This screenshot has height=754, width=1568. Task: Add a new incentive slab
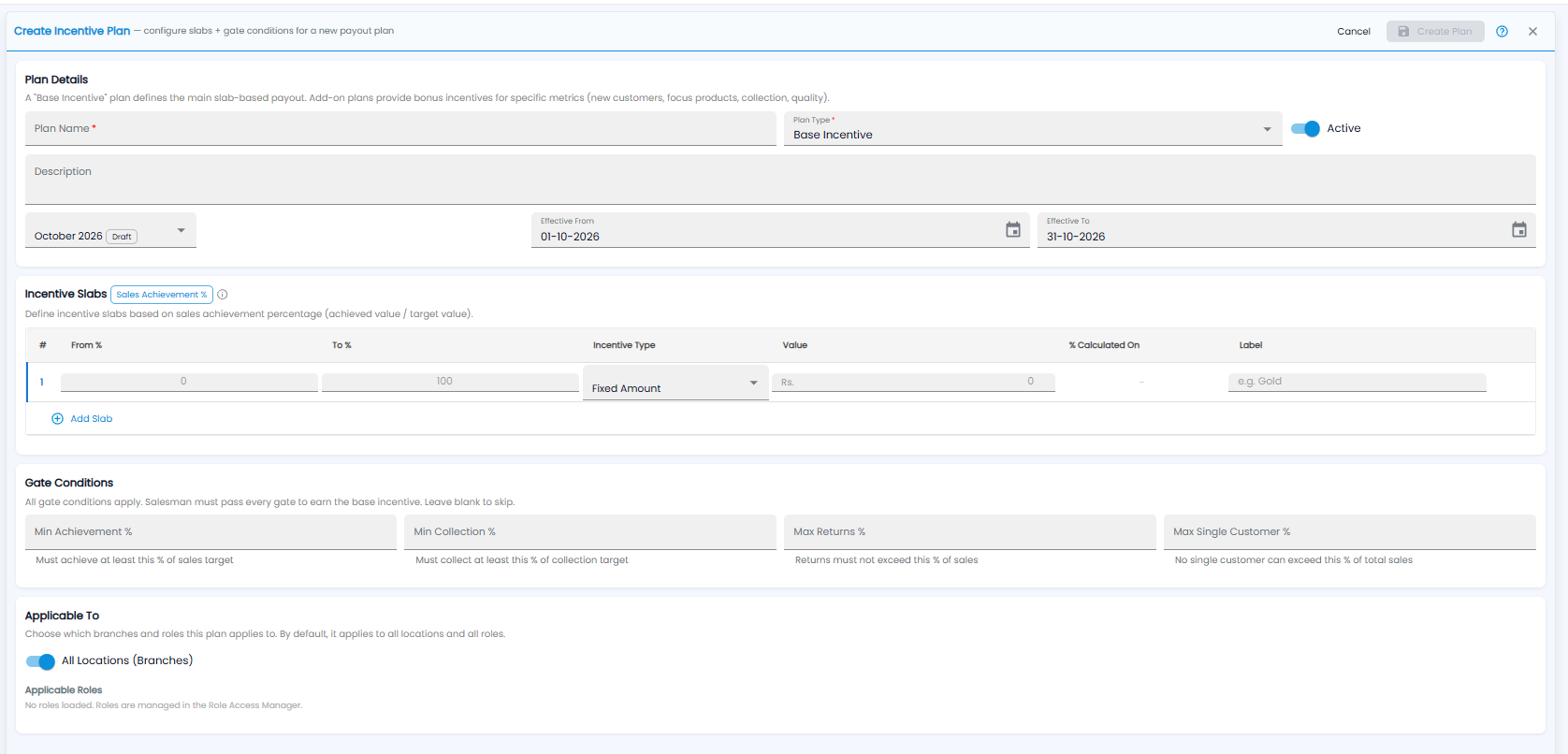pyautogui.click(x=82, y=419)
